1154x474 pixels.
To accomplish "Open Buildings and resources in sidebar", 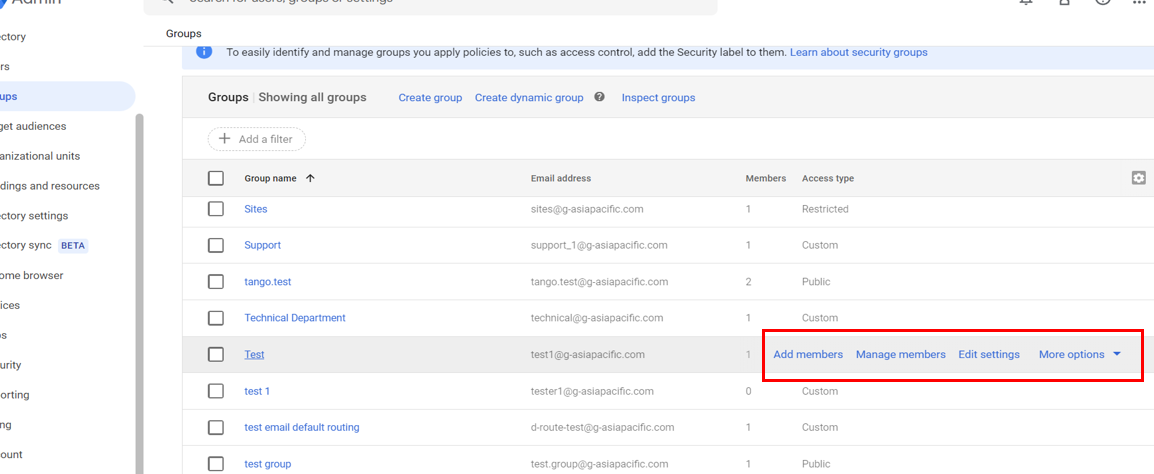I will point(50,186).
